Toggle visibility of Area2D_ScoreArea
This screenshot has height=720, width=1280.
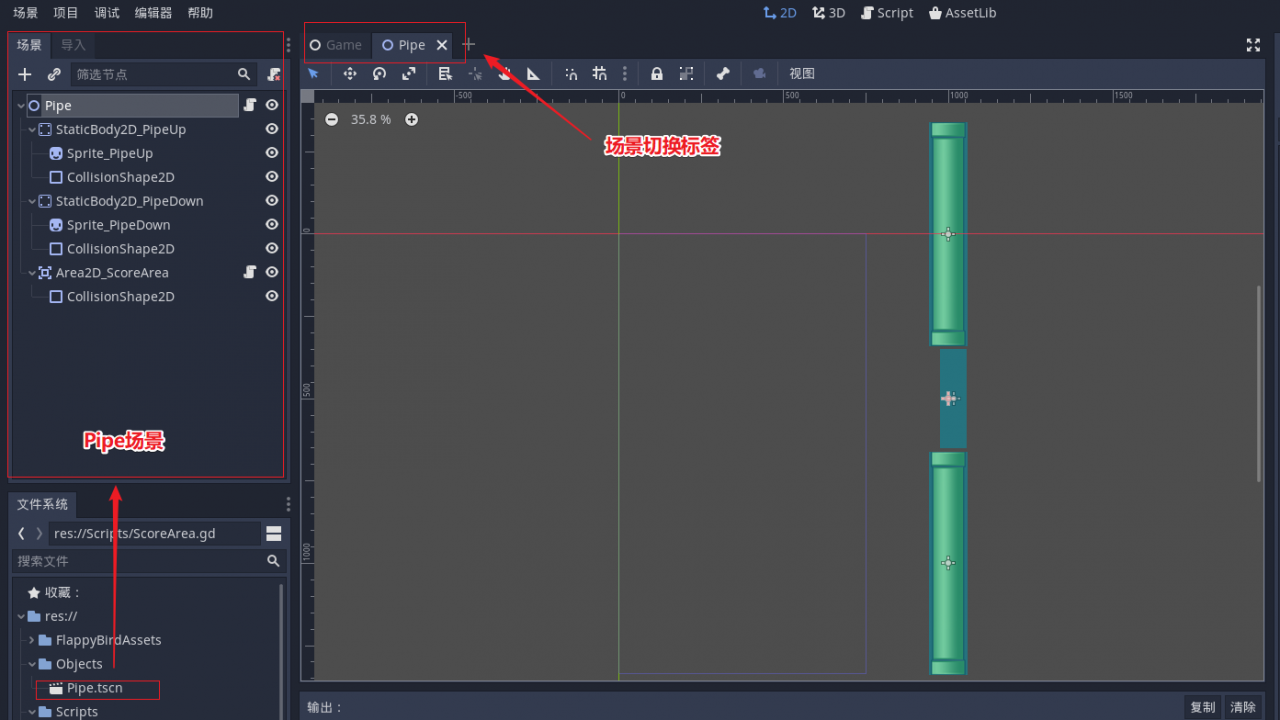click(272, 272)
